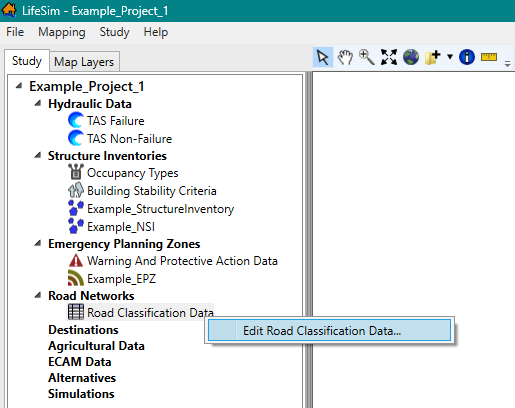Click the red warning triangle icon

[76, 261]
